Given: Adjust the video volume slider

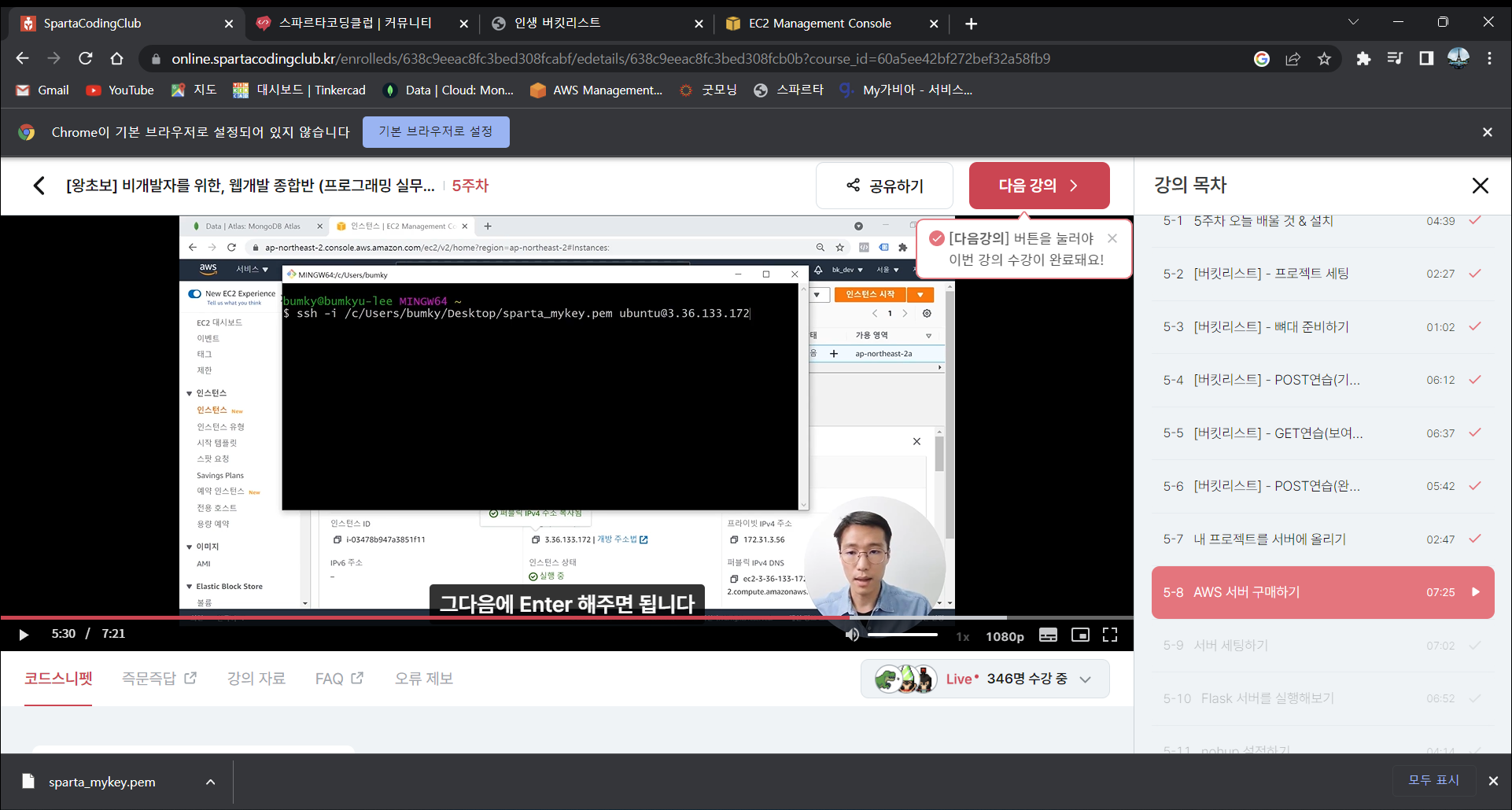Looking at the screenshot, I should [x=903, y=635].
